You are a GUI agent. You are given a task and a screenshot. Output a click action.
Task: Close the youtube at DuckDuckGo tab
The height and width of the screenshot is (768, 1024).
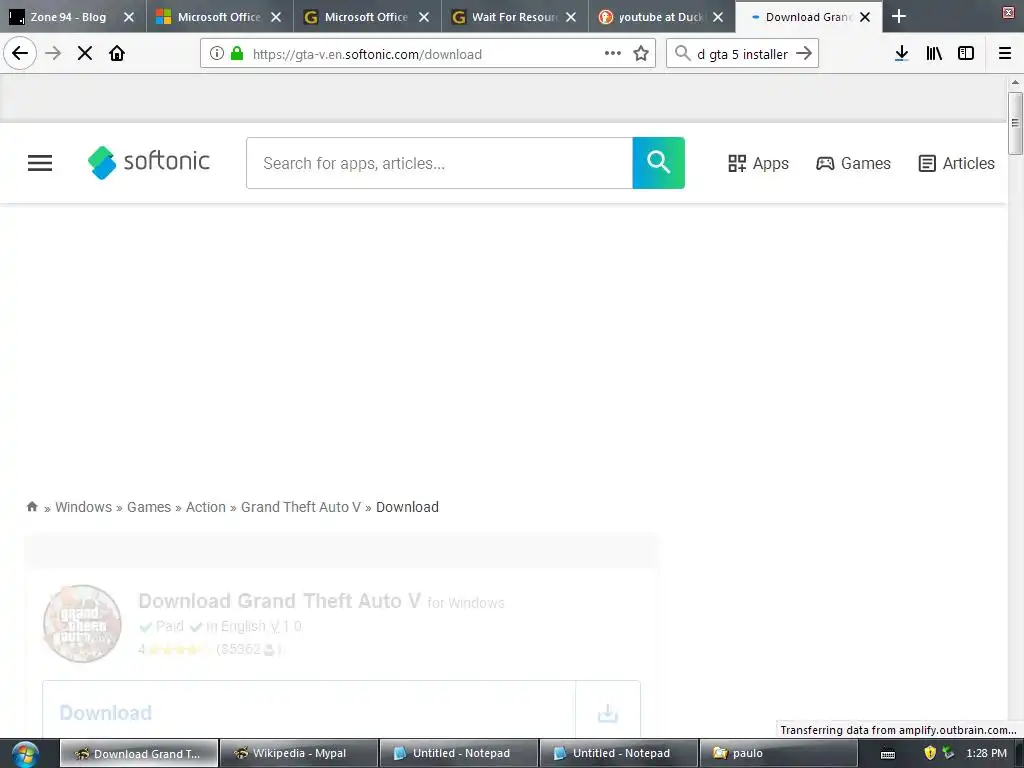coord(718,17)
